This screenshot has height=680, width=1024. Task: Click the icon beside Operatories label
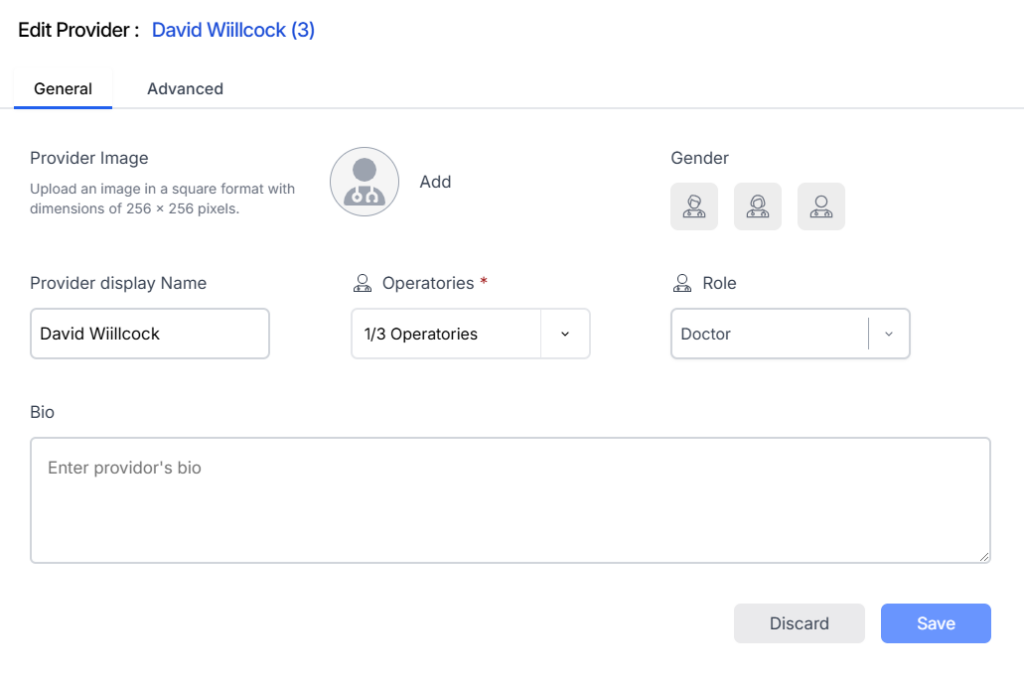[362, 284]
